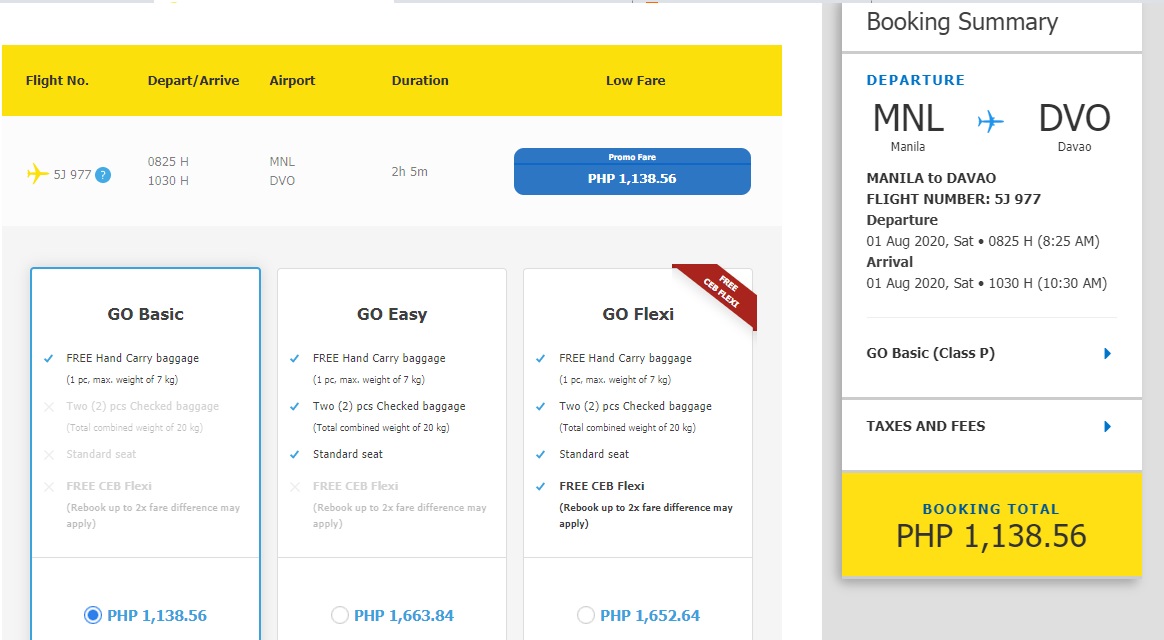Select the GO Flexi fare card header
Image resolution: width=1164 pixels, height=640 pixels.
637,313
